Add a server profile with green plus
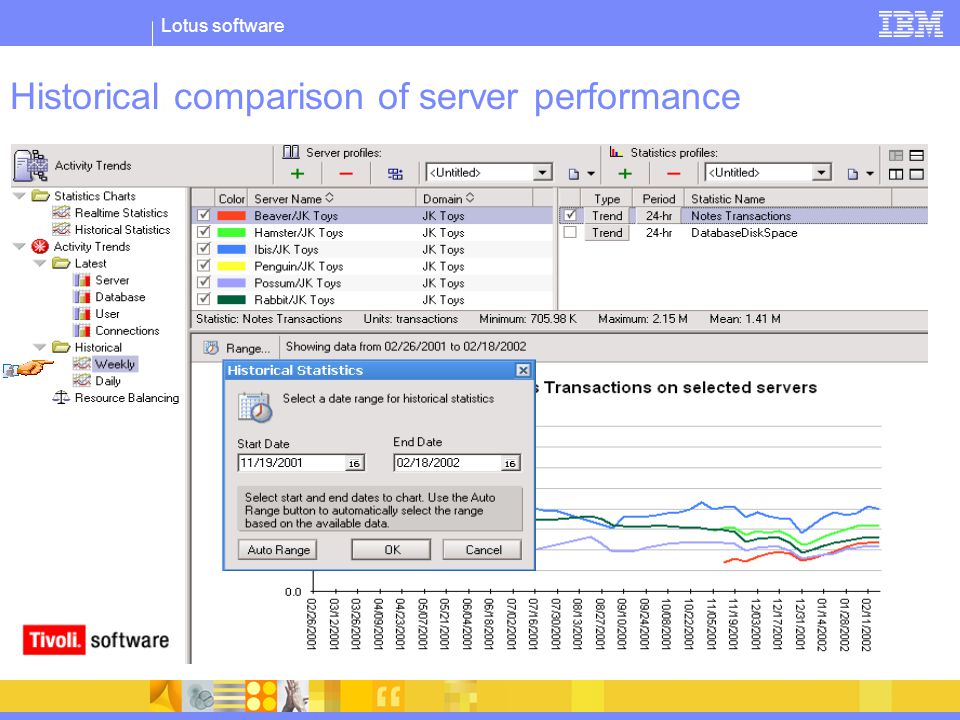This screenshot has height=720, width=960. pos(297,174)
